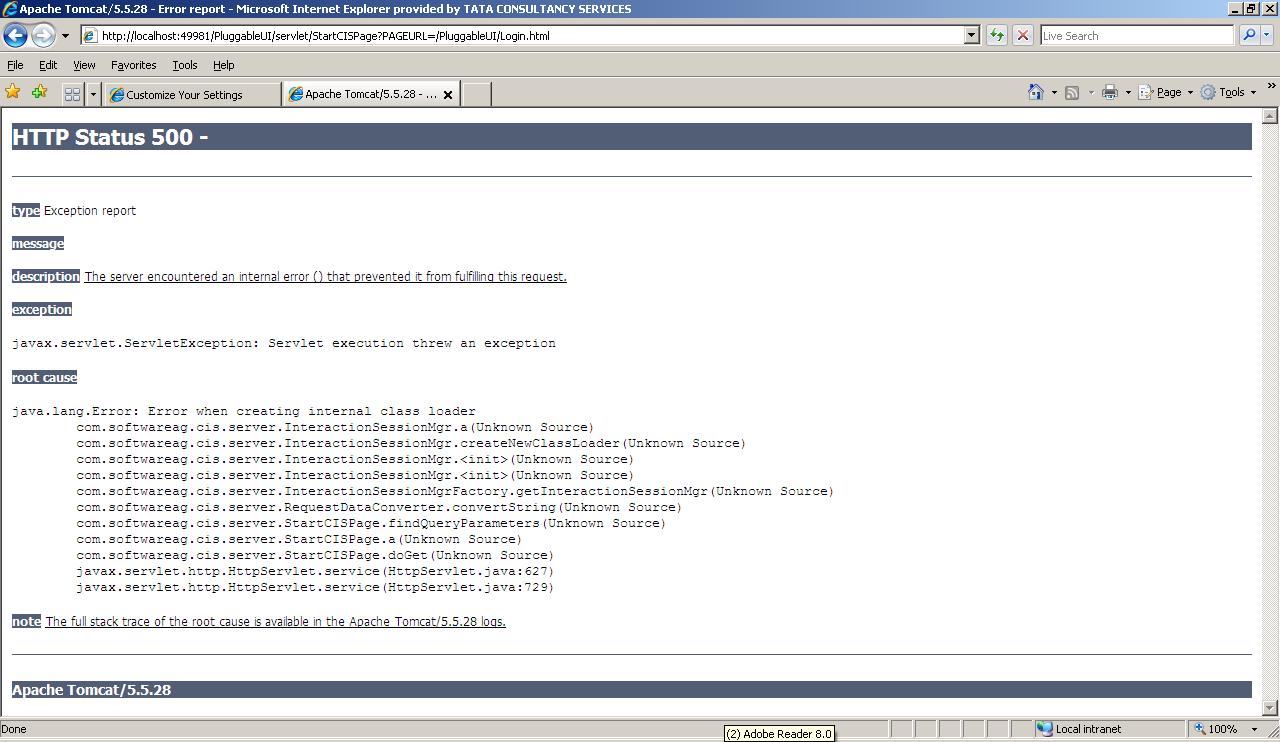Open the Page menu button
The image size is (1280, 742).
tap(1166, 92)
